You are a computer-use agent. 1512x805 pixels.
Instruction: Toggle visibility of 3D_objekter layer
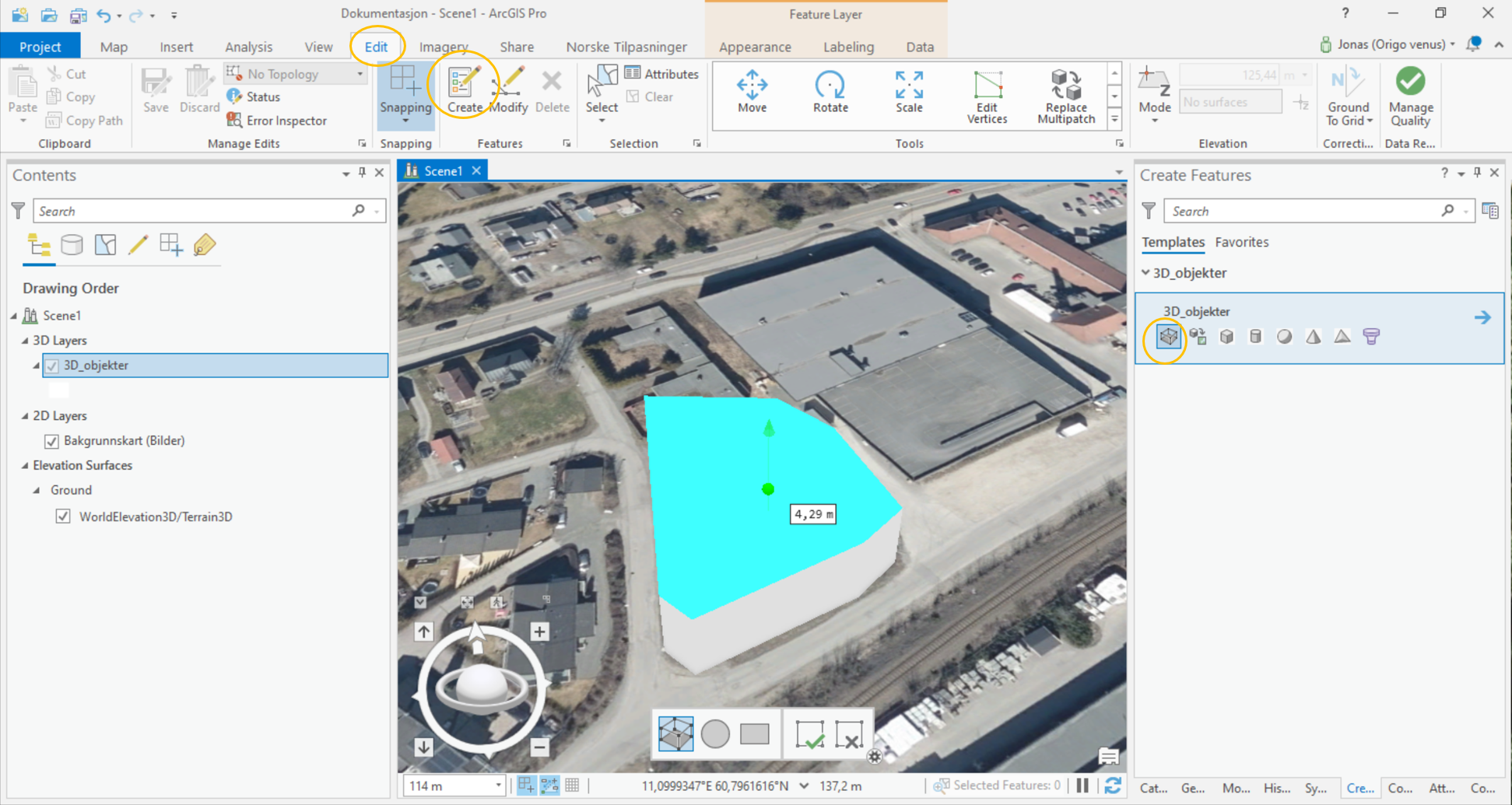(52, 366)
